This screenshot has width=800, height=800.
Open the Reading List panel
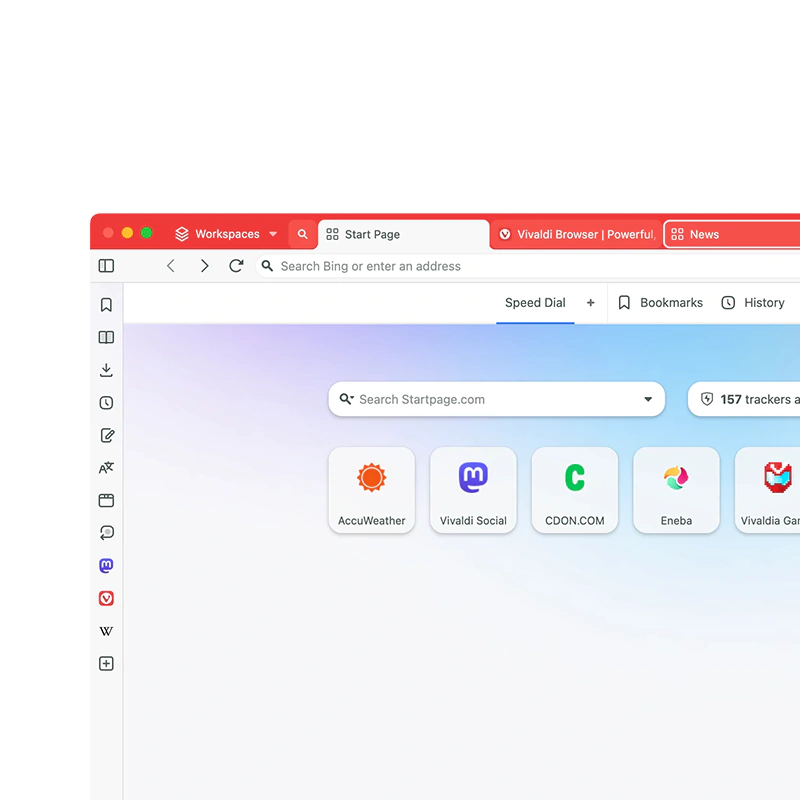106,337
